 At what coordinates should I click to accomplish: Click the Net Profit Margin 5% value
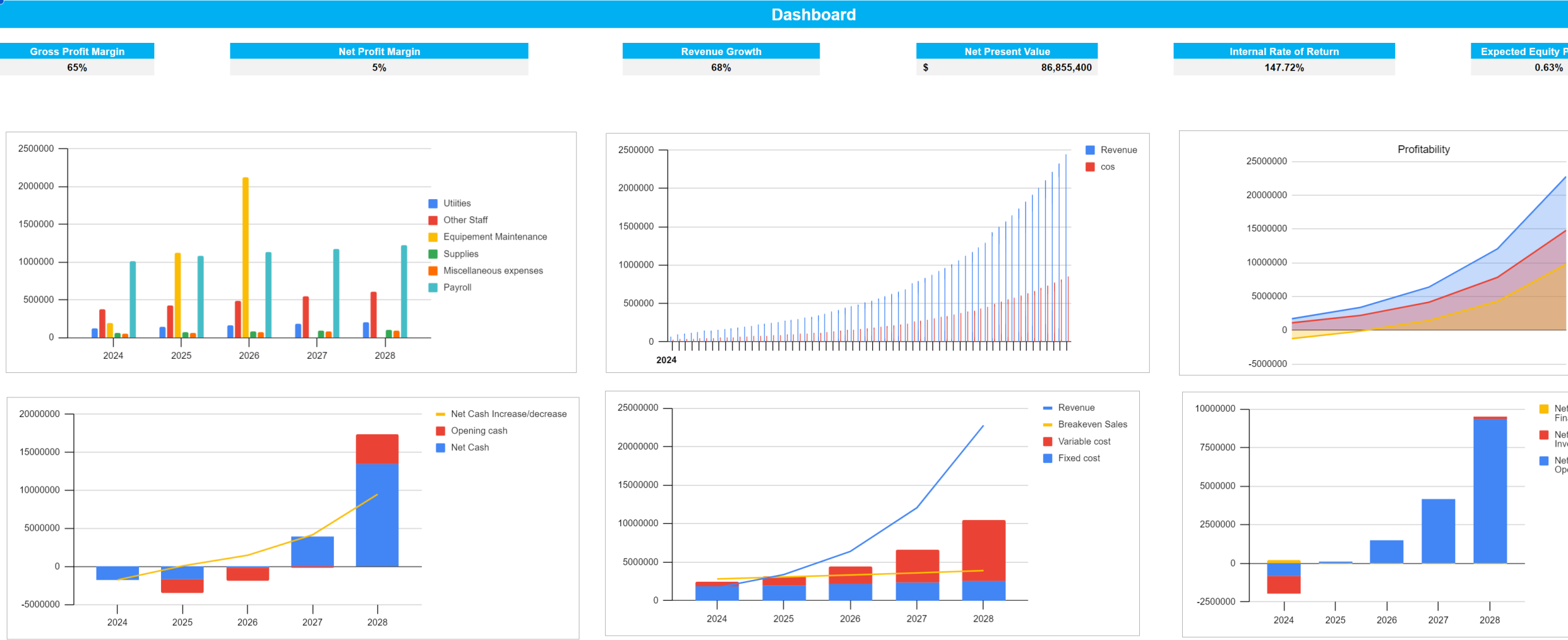[379, 67]
